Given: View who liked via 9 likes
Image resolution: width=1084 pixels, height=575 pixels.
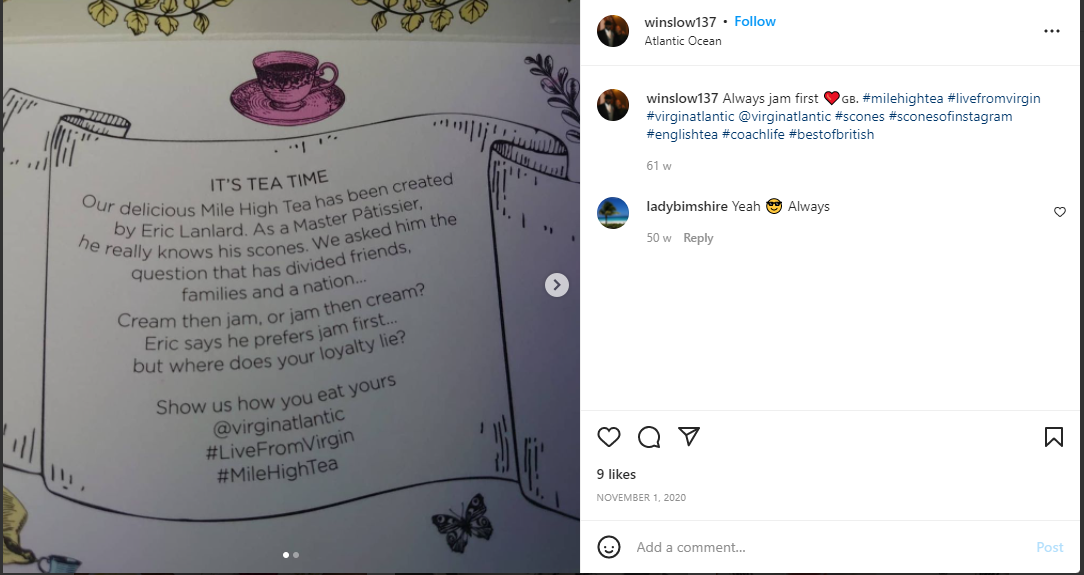Looking at the screenshot, I should tap(616, 474).
